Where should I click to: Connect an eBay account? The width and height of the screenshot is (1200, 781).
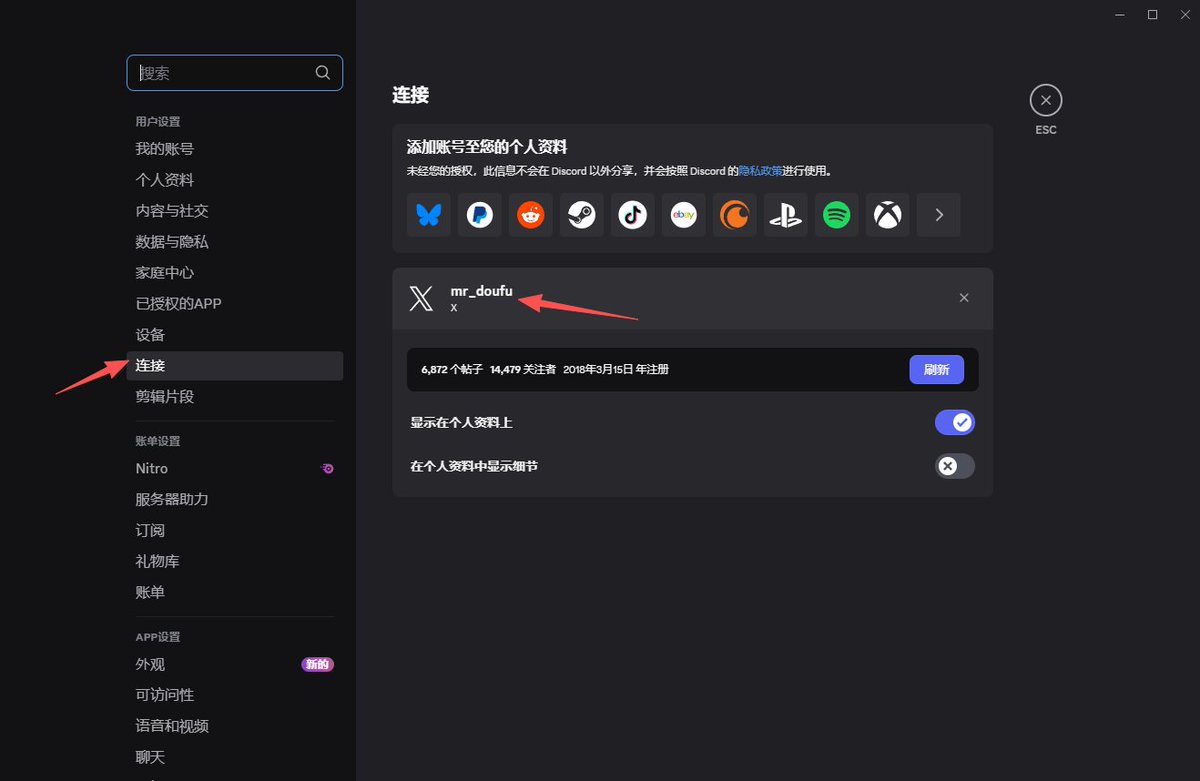[684, 215]
